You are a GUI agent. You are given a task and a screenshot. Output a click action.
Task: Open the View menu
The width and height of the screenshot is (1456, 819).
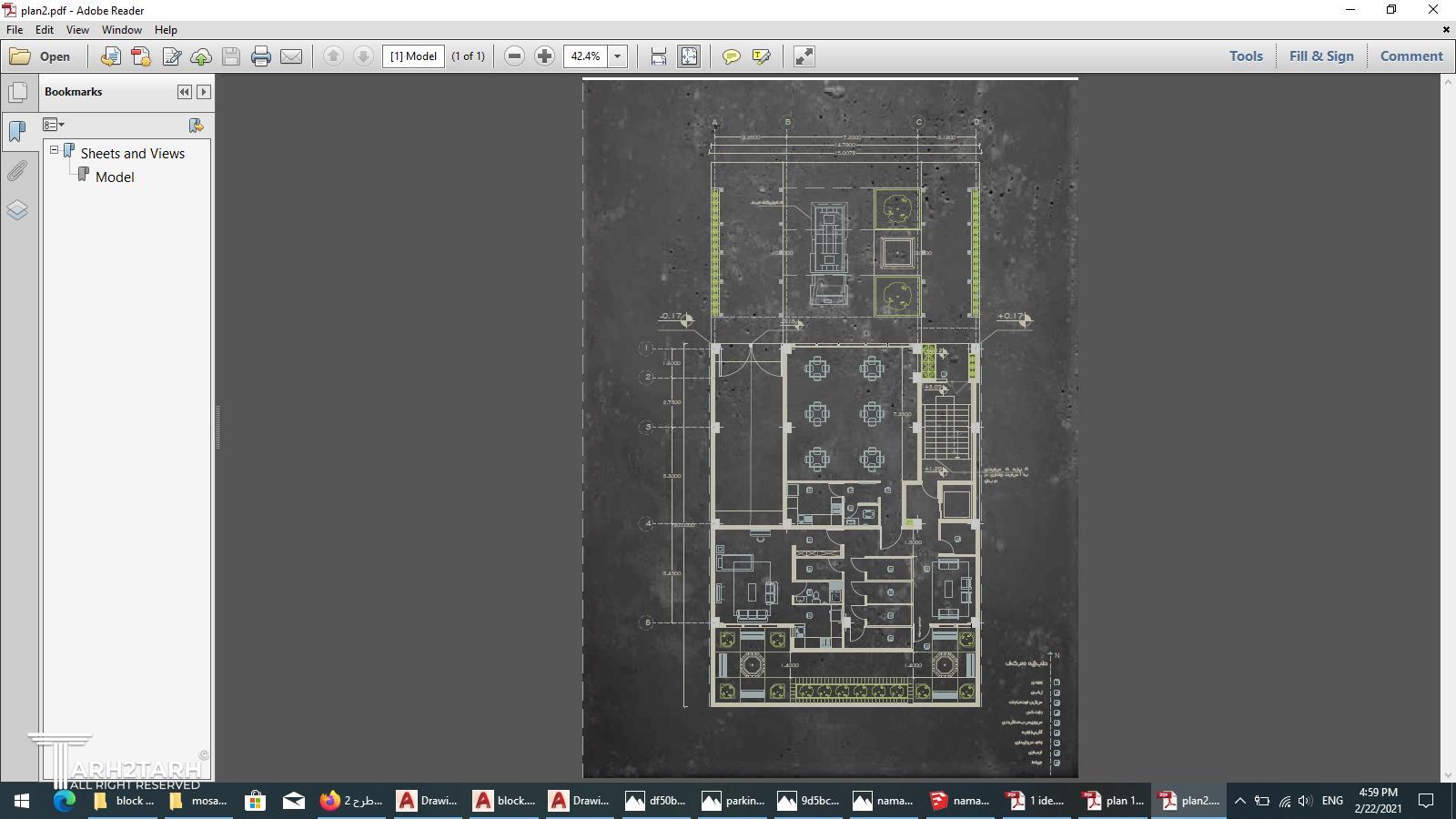point(77,30)
